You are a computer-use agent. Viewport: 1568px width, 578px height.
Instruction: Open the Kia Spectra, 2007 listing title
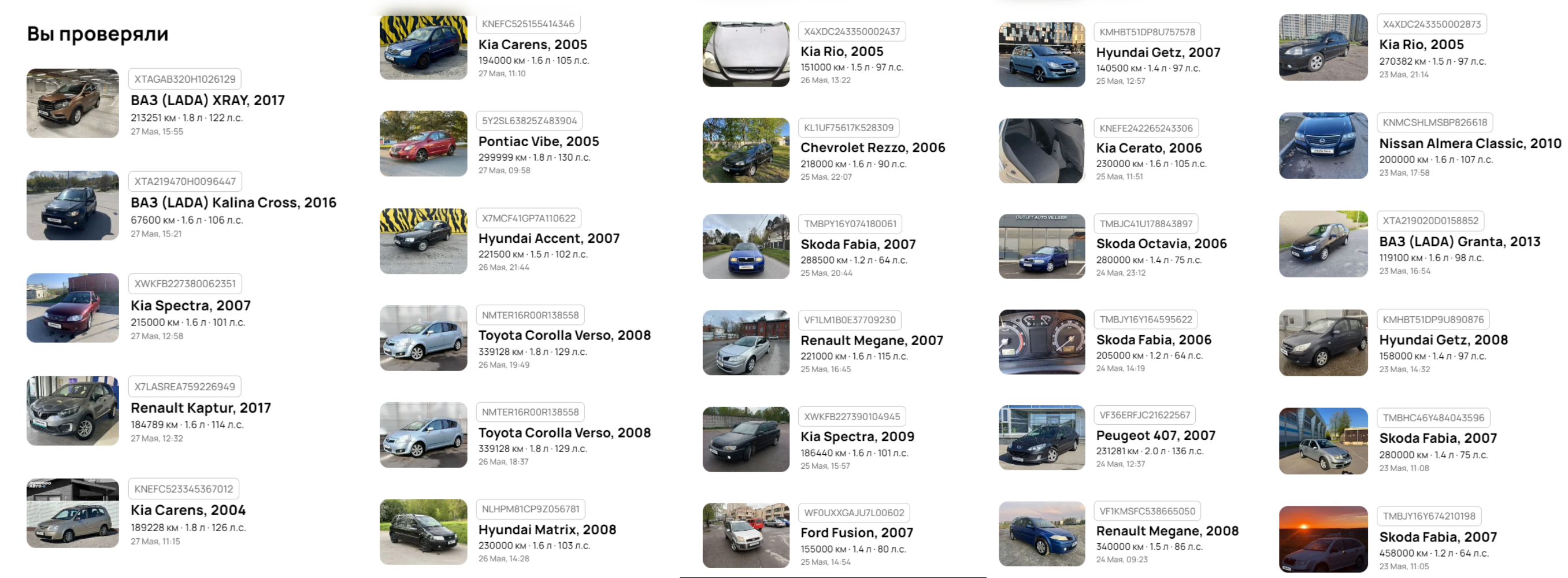[191, 305]
